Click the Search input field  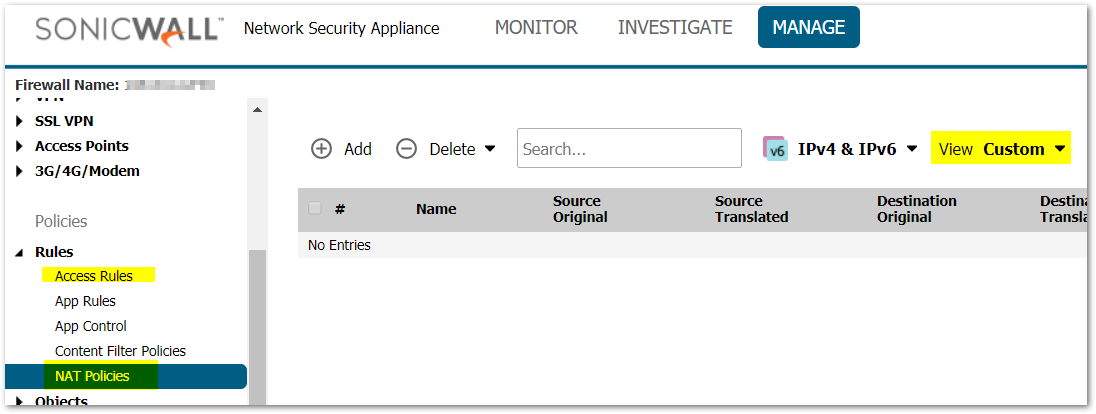(x=628, y=149)
